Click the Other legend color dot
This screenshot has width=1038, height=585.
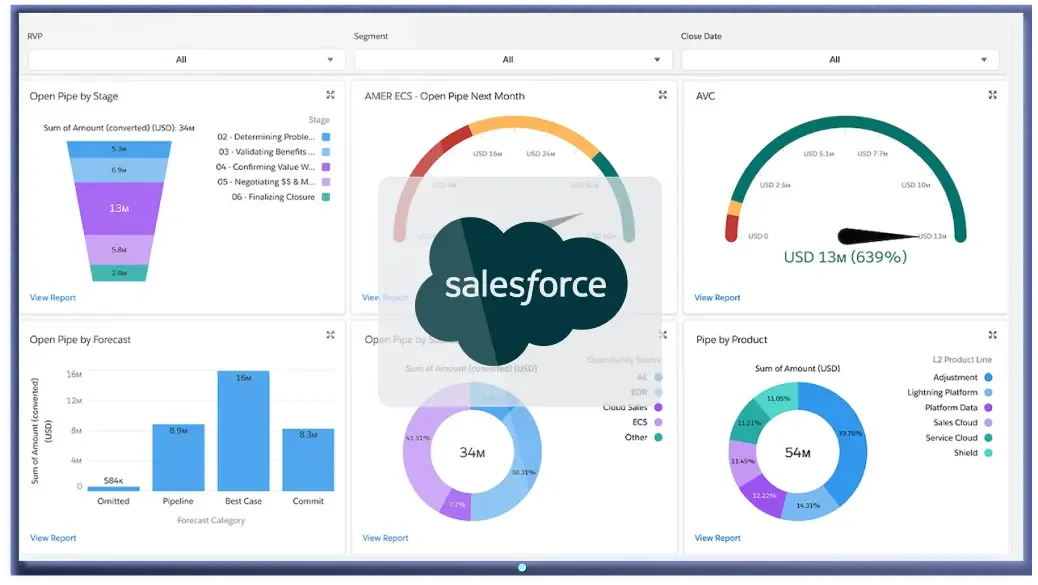[x=658, y=437]
